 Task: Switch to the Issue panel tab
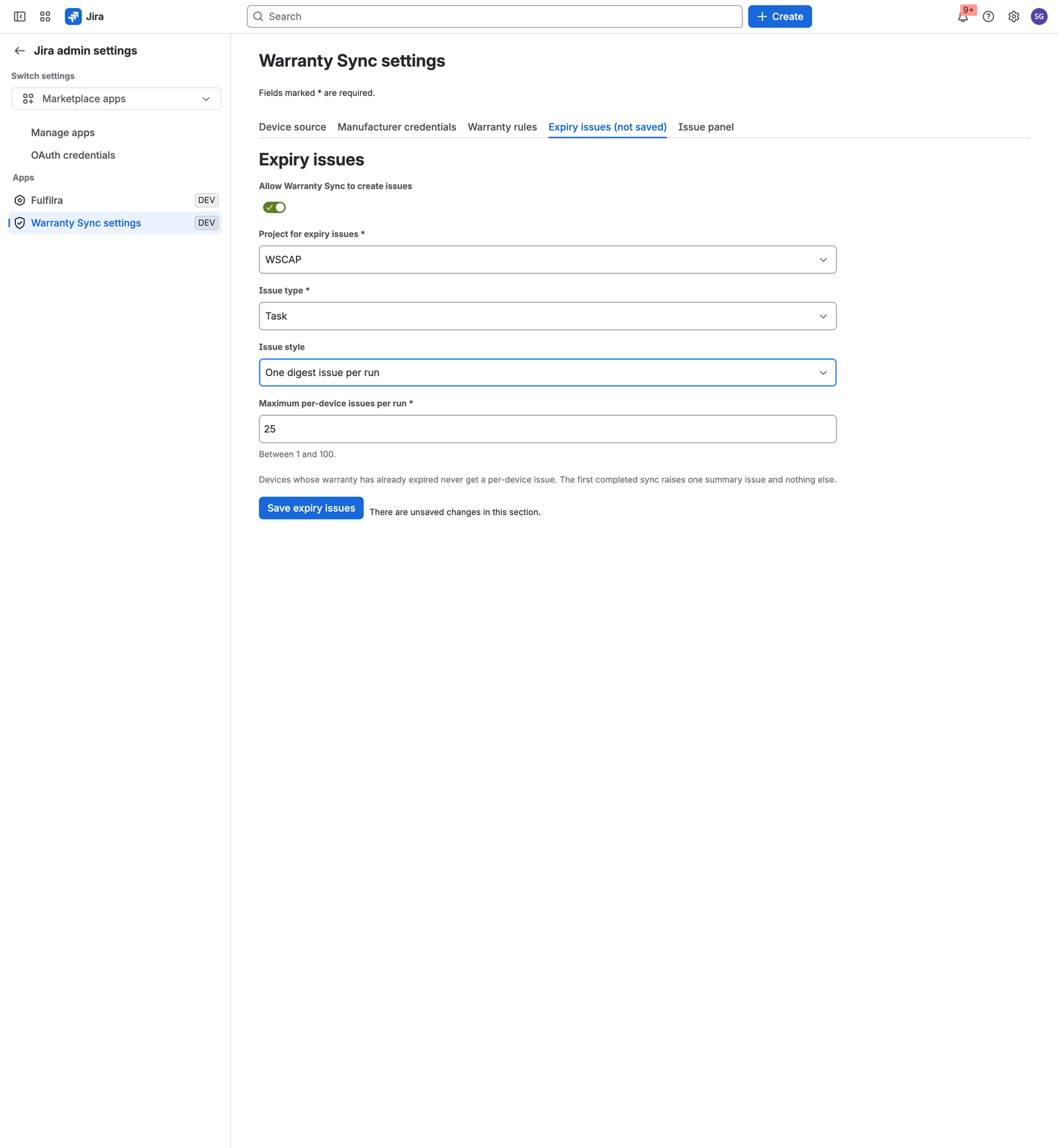[706, 127]
